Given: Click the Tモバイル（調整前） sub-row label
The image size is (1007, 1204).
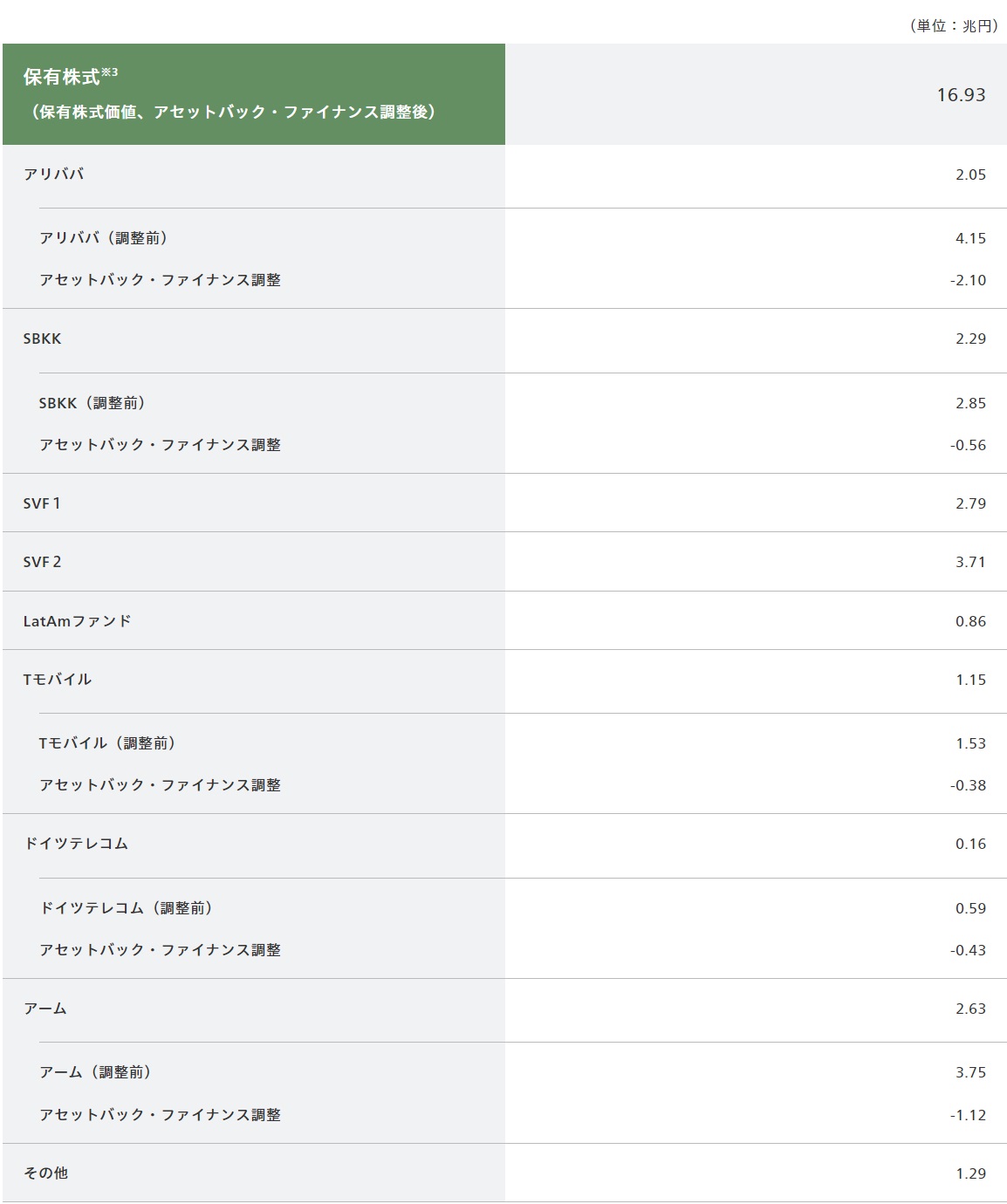Looking at the screenshot, I should click(107, 743).
